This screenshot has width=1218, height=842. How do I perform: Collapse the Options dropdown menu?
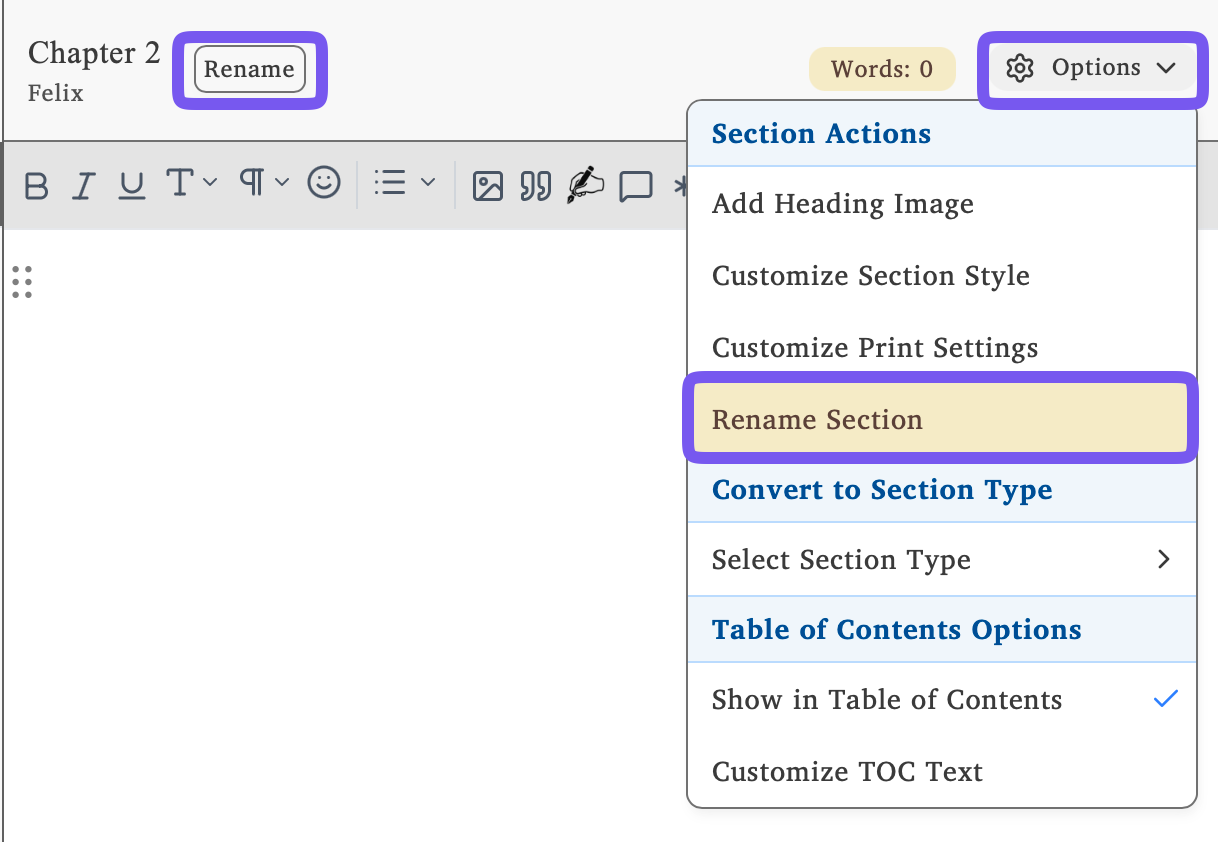tap(1091, 68)
